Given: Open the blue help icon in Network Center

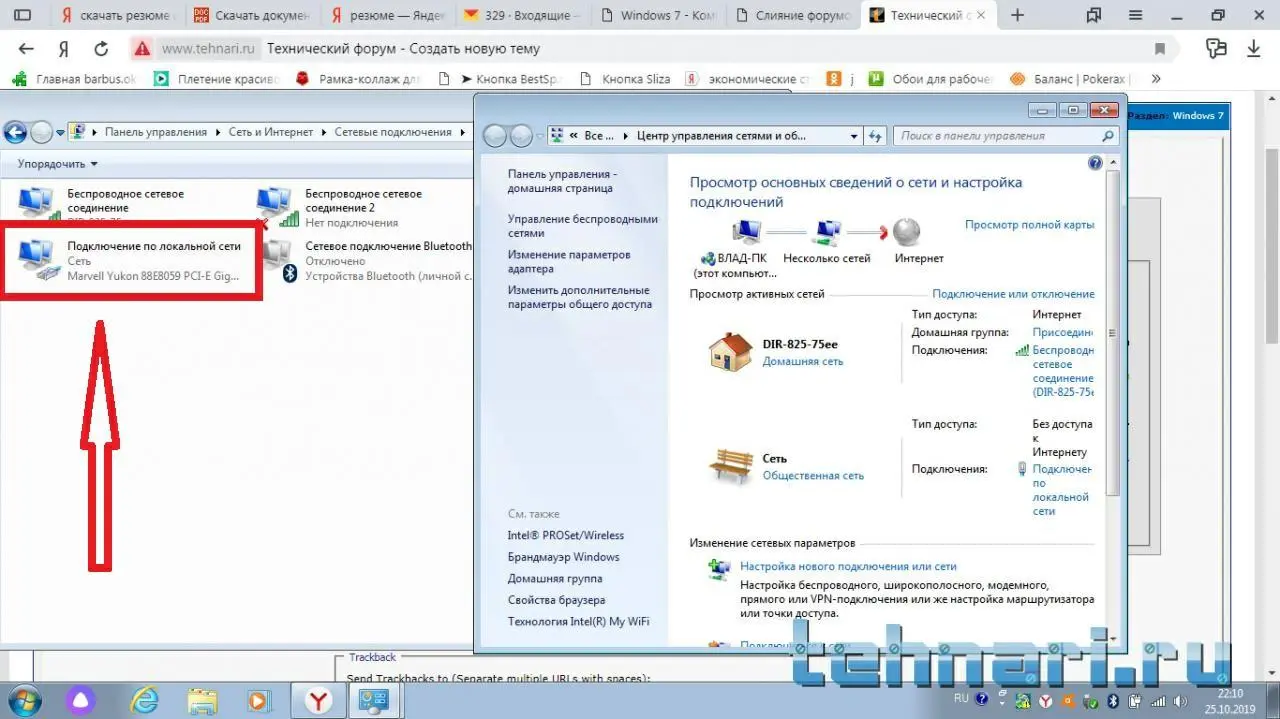Looking at the screenshot, I should [x=1095, y=163].
